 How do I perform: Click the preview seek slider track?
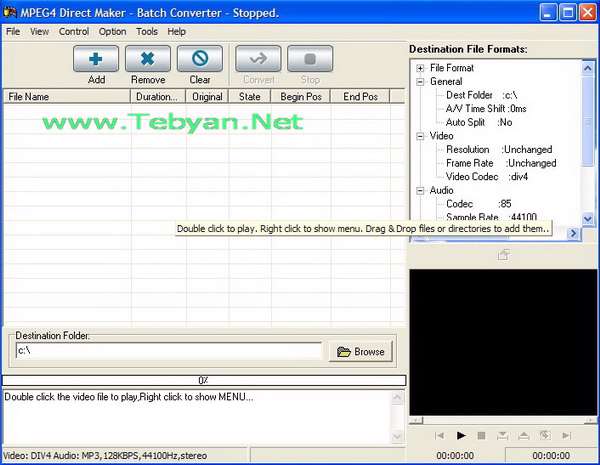click(x=503, y=421)
